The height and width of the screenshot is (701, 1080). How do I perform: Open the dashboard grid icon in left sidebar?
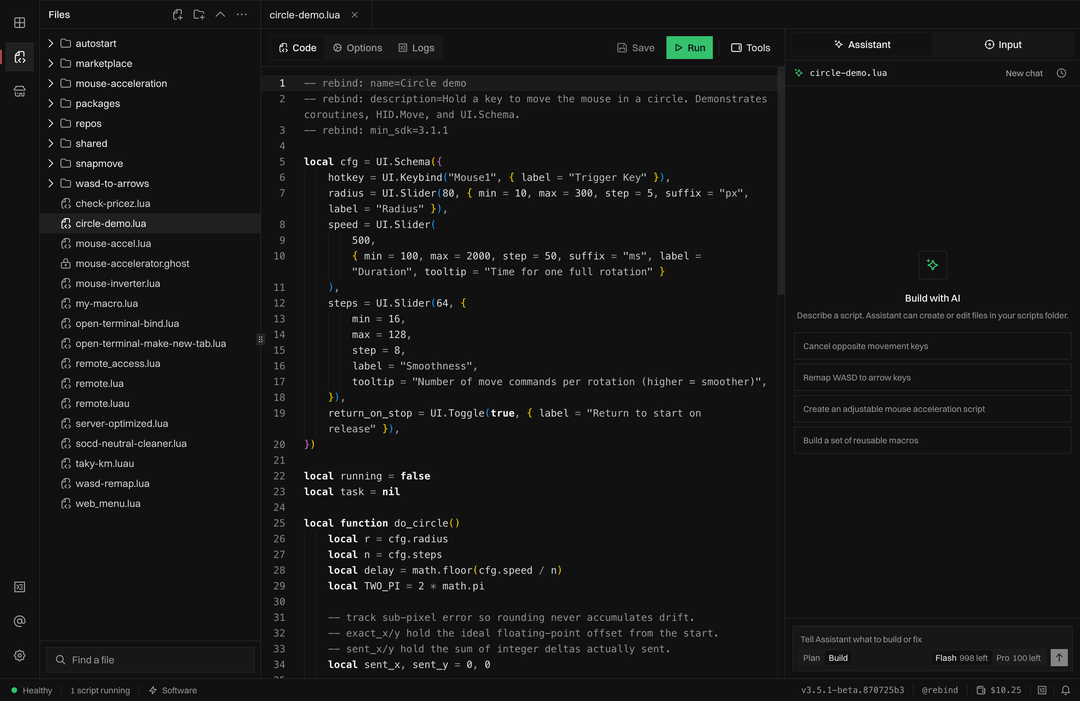coord(19,23)
